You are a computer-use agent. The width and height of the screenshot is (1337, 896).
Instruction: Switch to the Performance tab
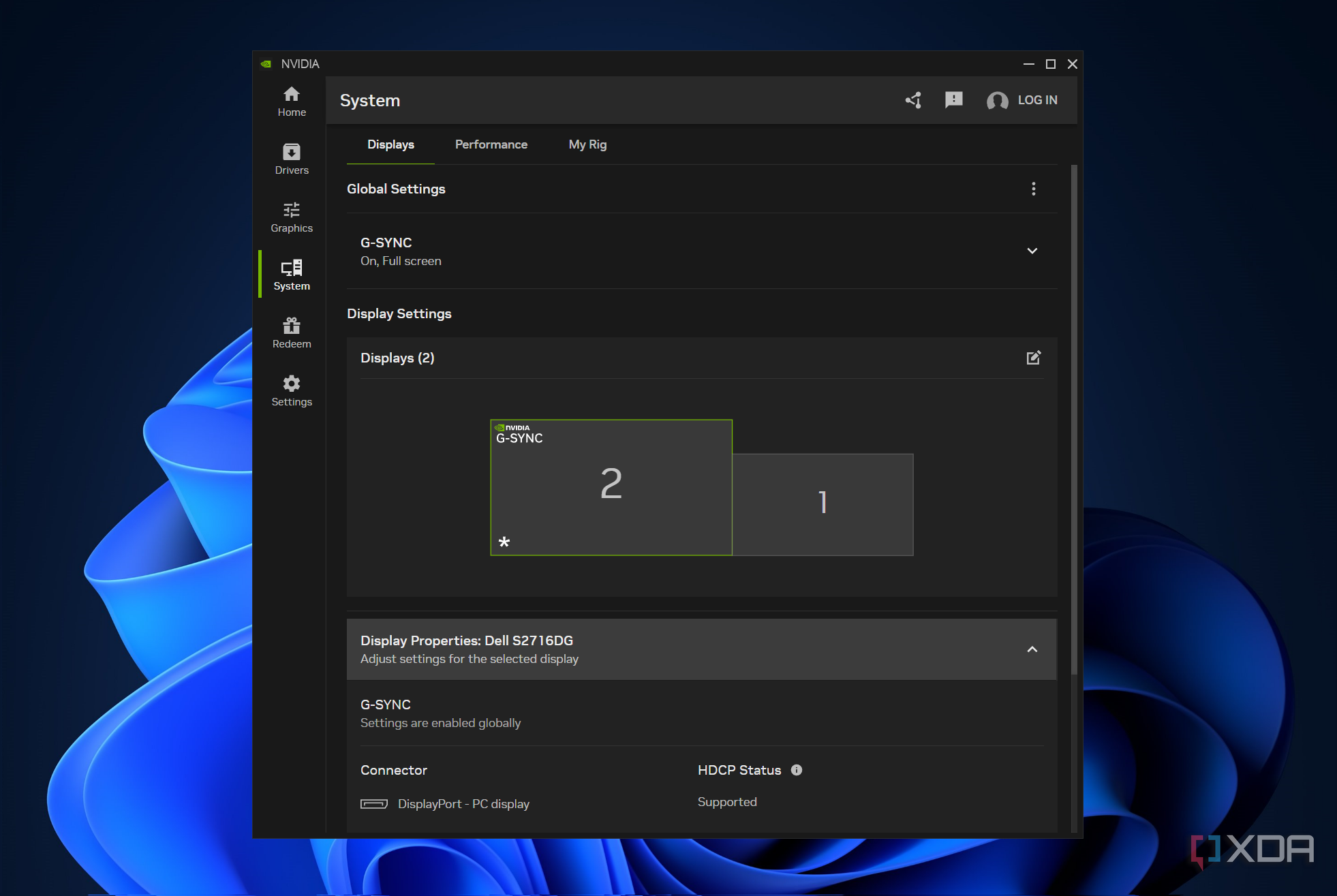(x=491, y=144)
